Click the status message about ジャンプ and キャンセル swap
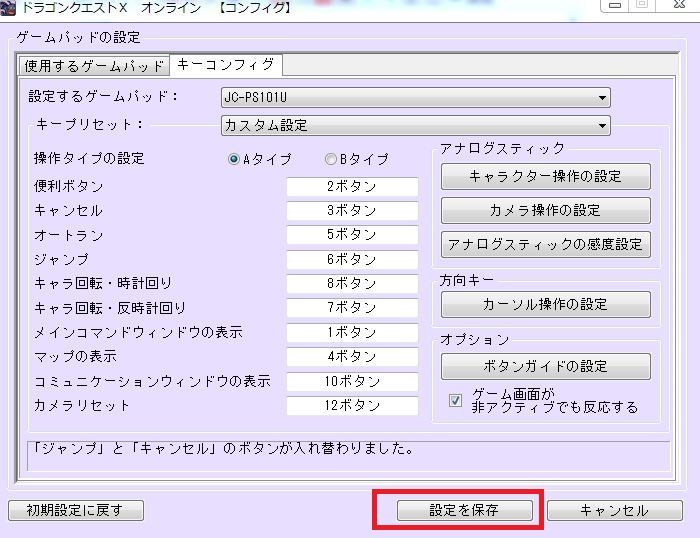 tap(222, 448)
